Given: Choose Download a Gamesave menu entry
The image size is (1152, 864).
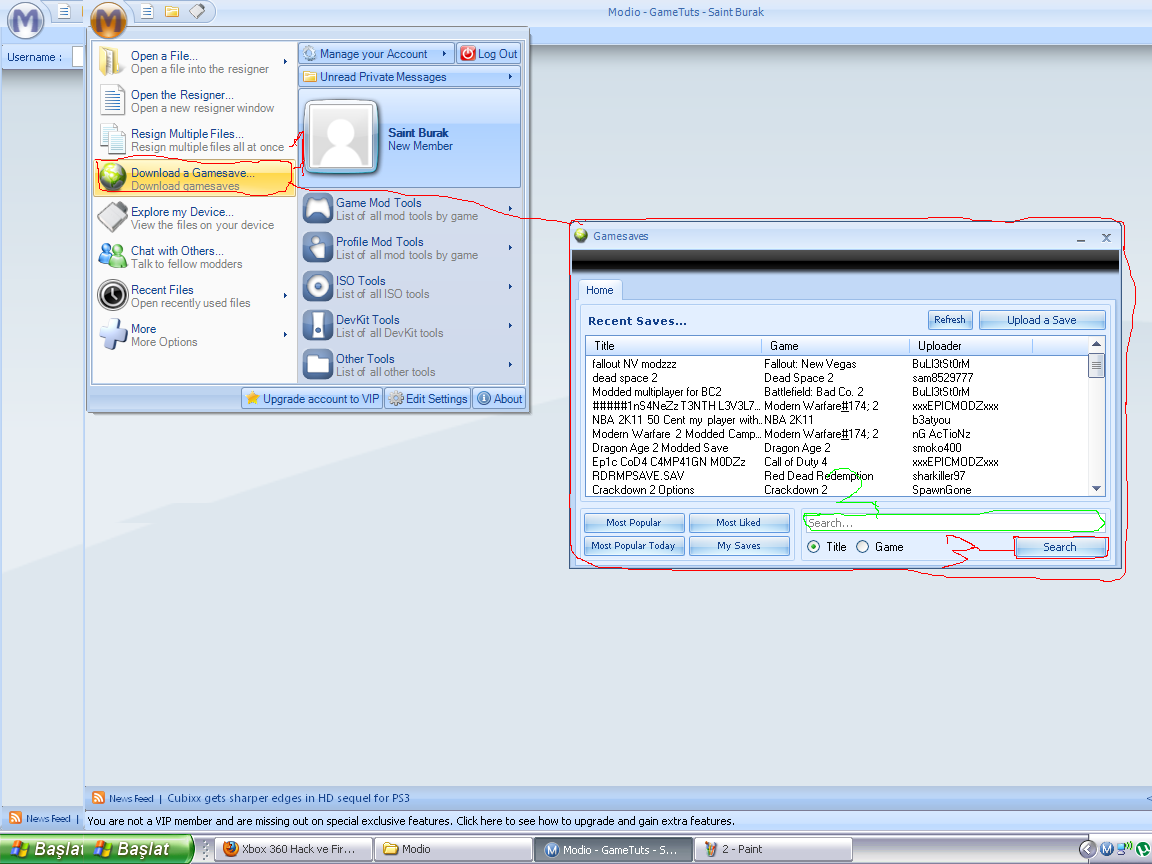Looking at the screenshot, I should point(195,179).
